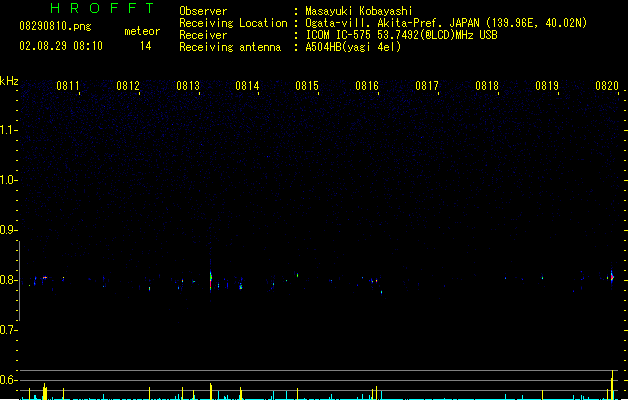Click time marker 0820
629x400 pixels.
(607, 86)
